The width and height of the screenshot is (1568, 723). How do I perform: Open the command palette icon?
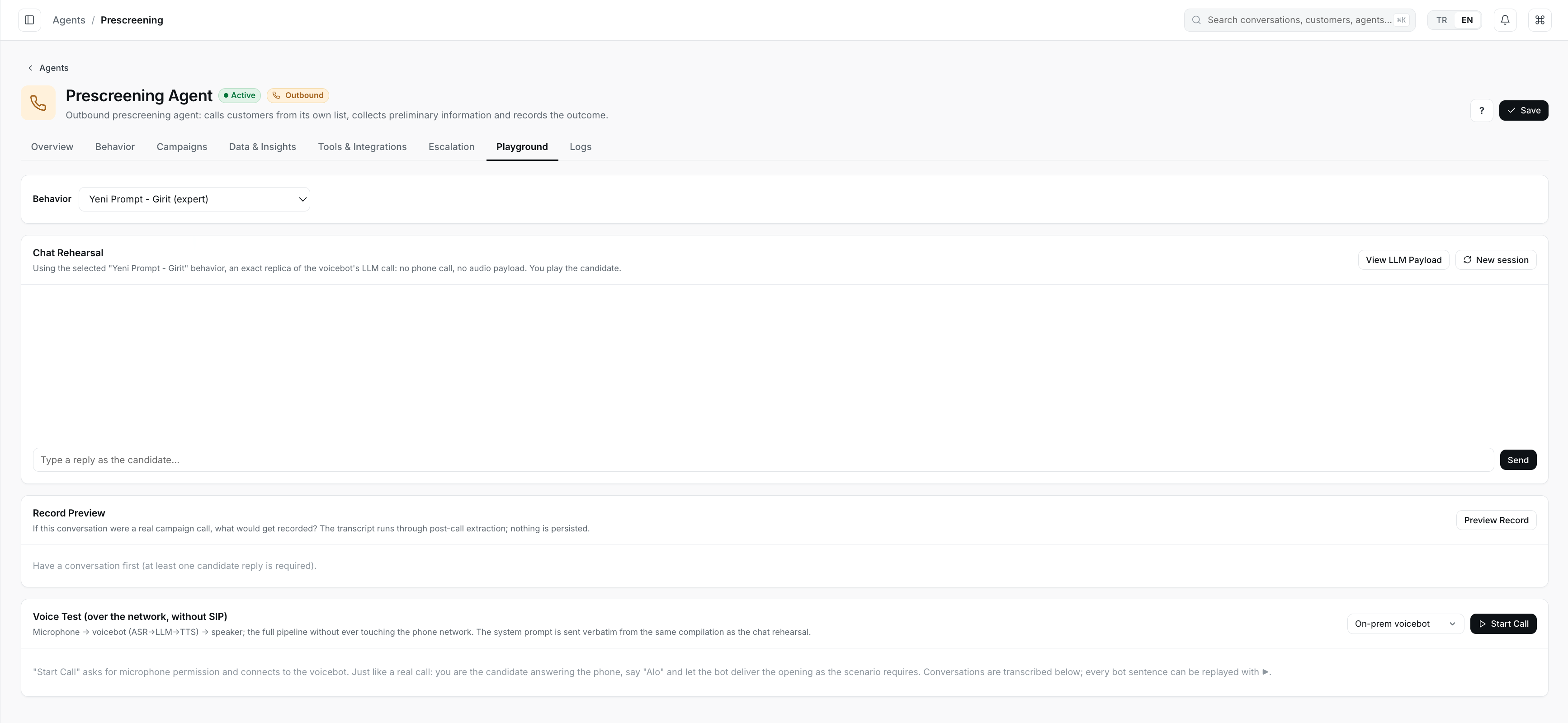tap(1540, 20)
